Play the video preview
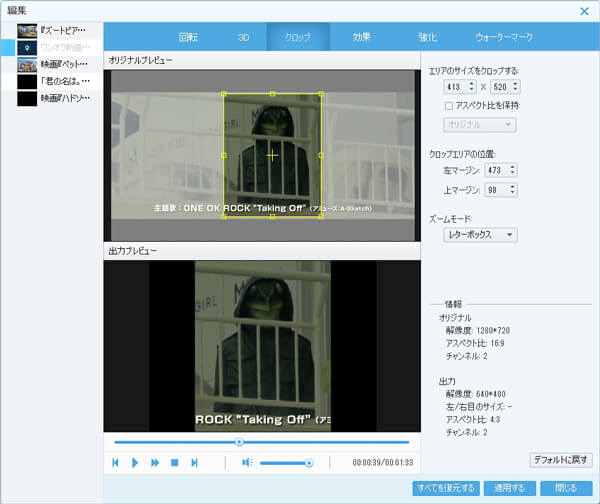 tap(135, 463)
